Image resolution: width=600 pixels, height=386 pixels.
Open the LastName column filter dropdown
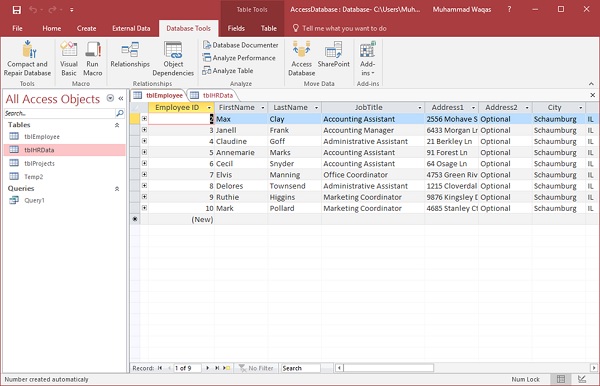[316, 108]
